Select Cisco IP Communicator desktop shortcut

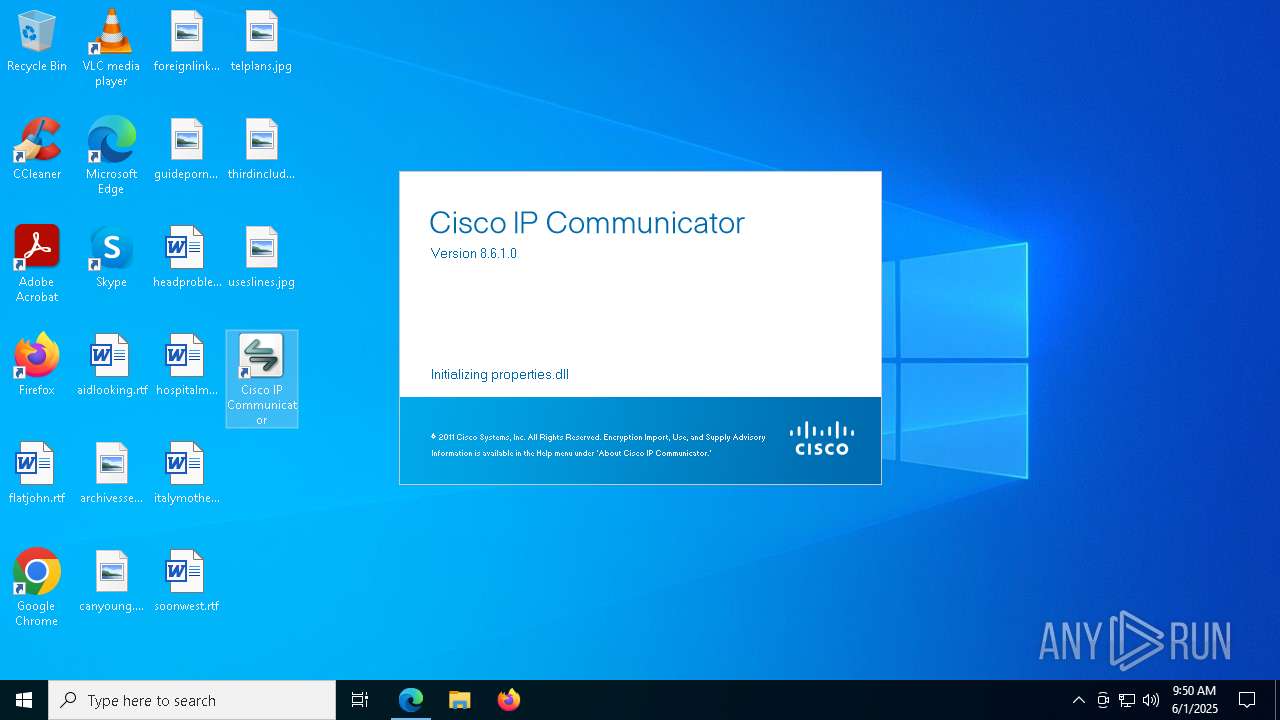coord(261,379)
